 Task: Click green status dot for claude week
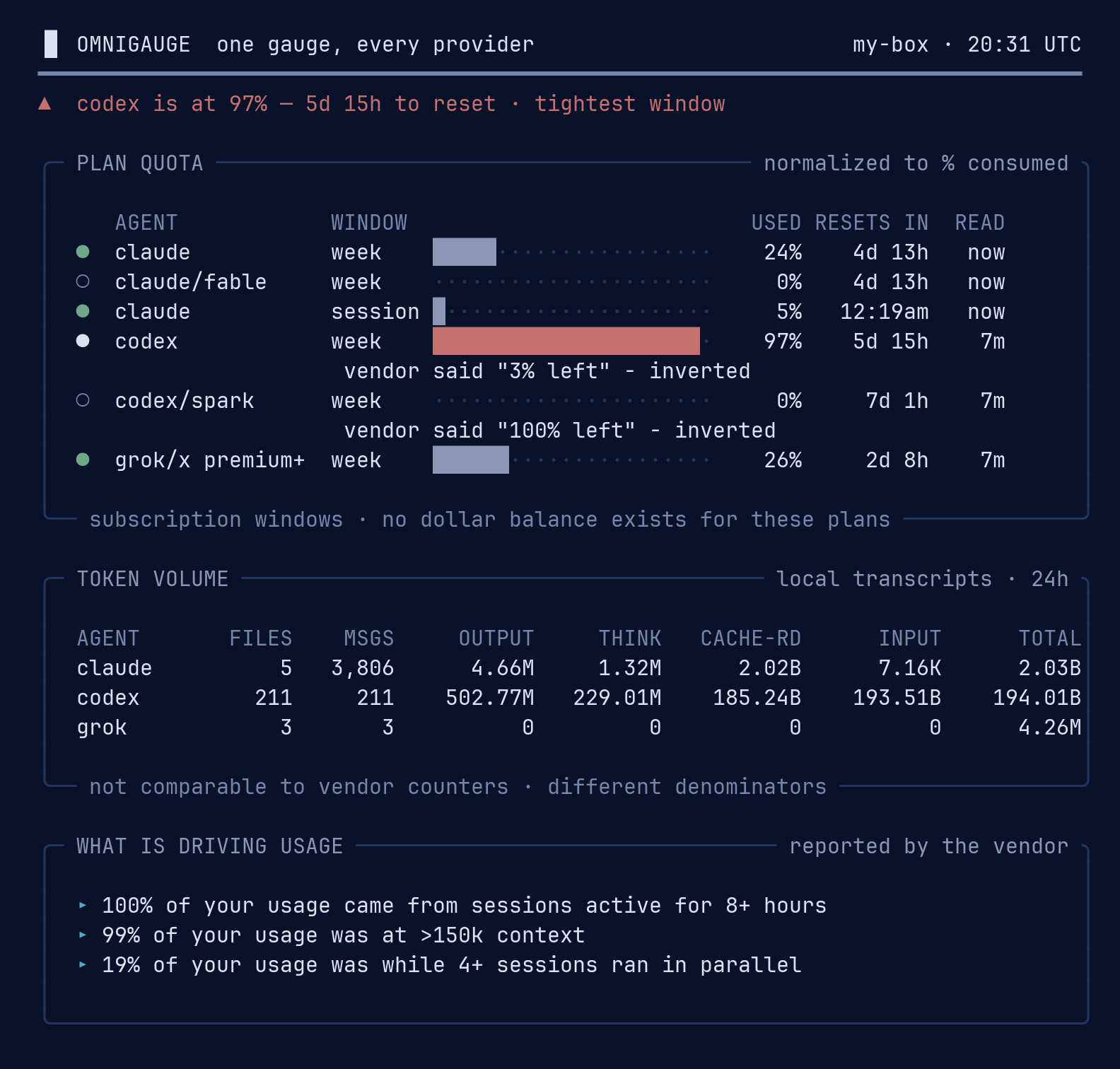click(83, 252)
